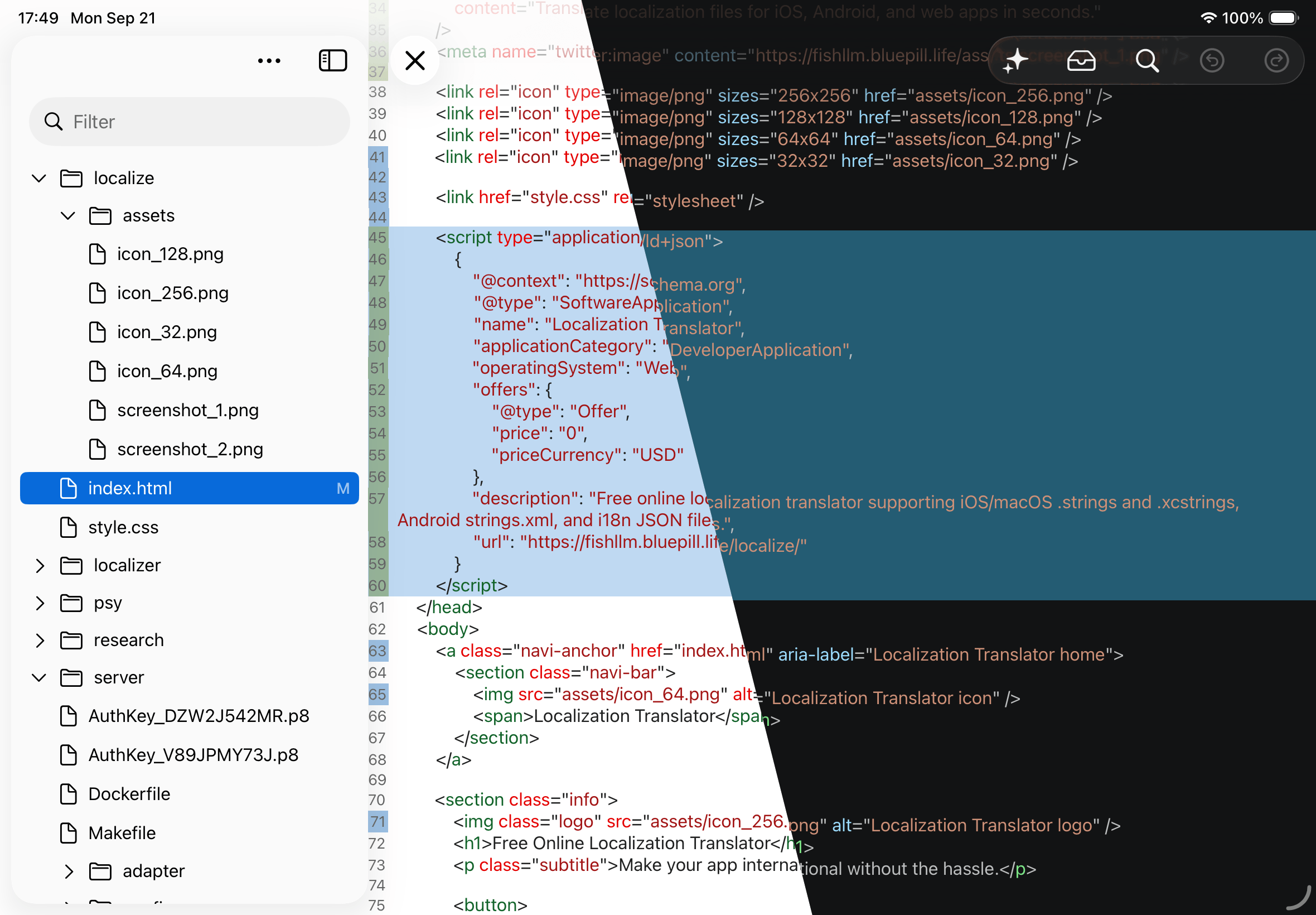Open the search magnifier in the toolbar
The width and height of the screenshot is (1316, 915).
coord(1147,60)
